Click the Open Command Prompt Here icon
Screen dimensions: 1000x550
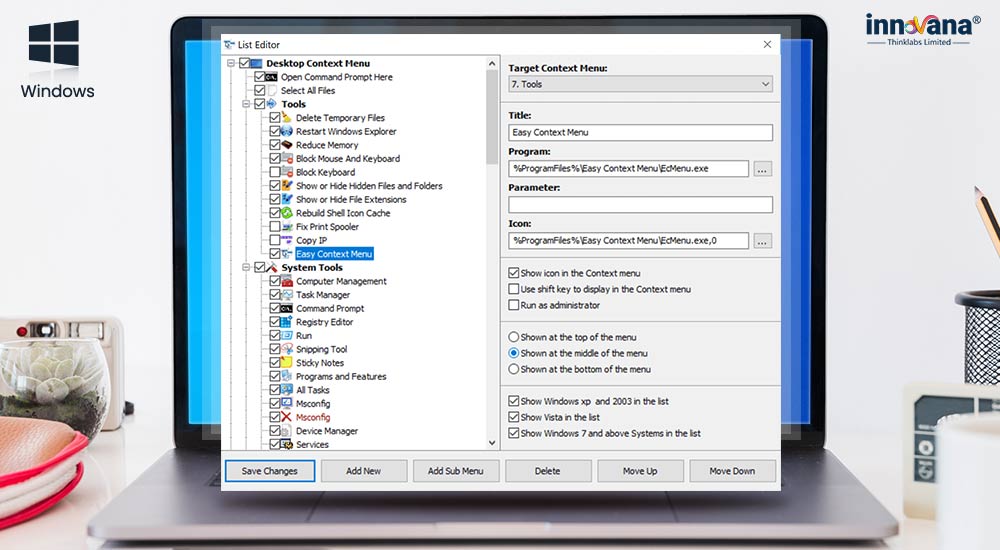(272, 77)
